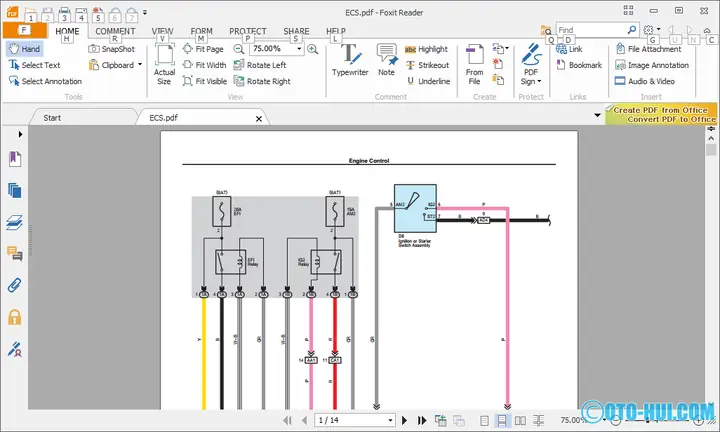This screenshot has width=720, height=432.
Task: Select the Typewriter tool
Action: 350,60
